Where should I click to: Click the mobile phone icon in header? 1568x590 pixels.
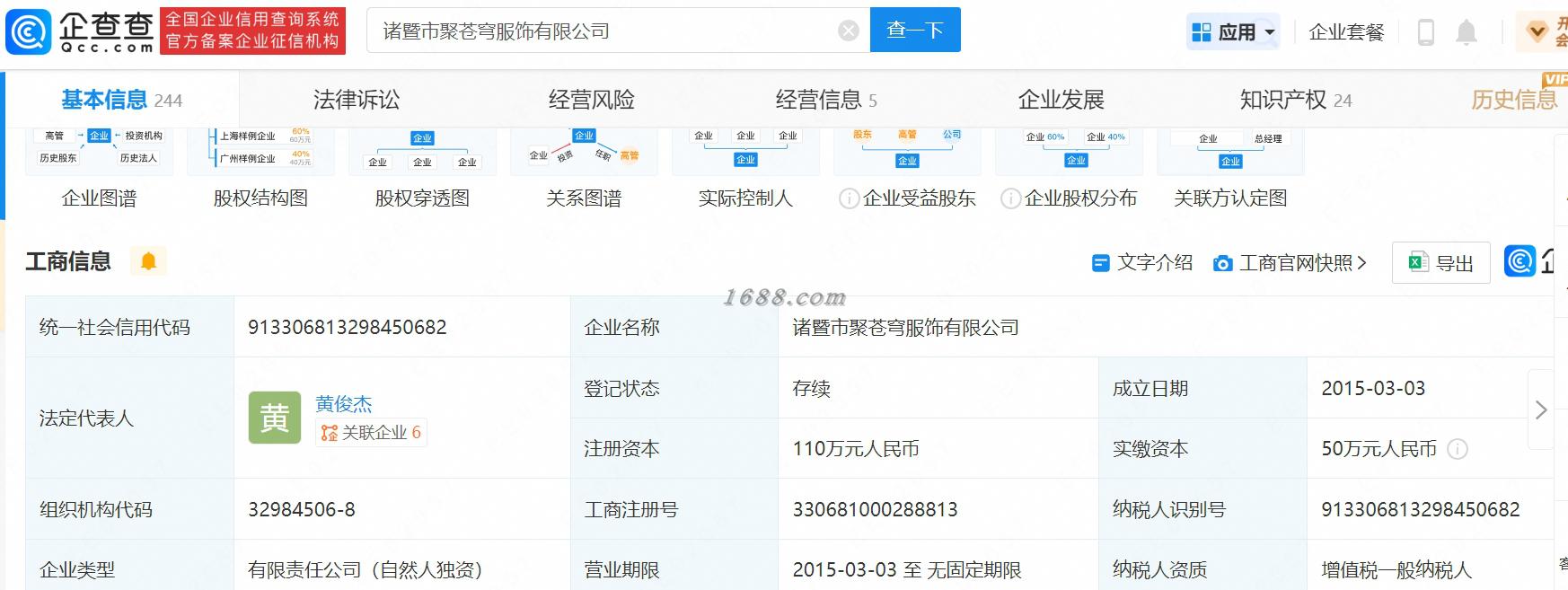[1425, 32]
